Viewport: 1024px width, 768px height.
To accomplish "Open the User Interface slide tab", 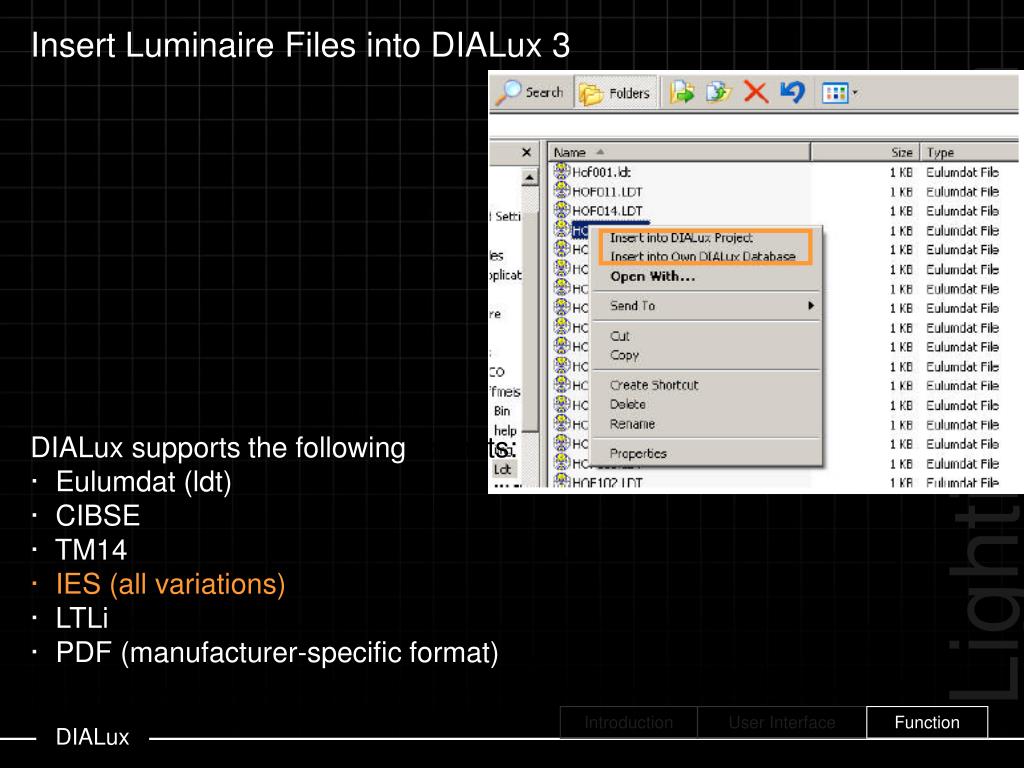I will click(782, 722).
